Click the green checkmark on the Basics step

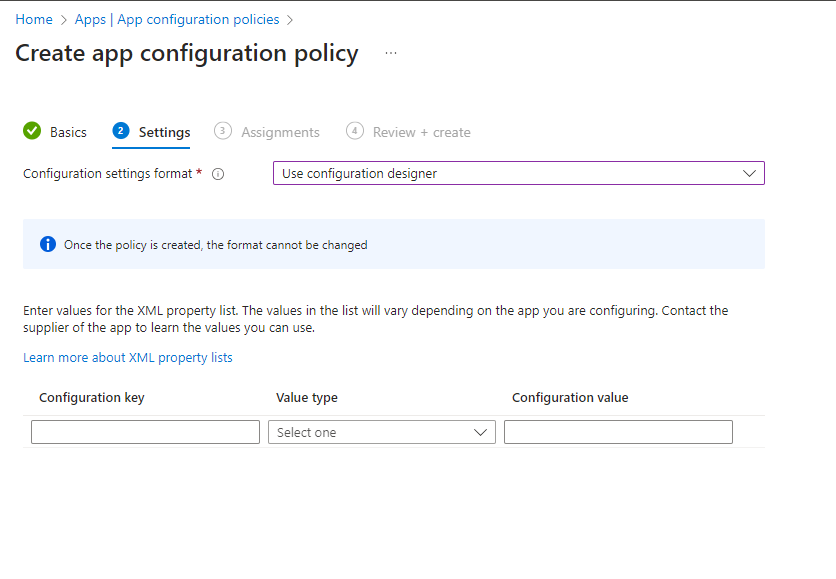[30, 131]
